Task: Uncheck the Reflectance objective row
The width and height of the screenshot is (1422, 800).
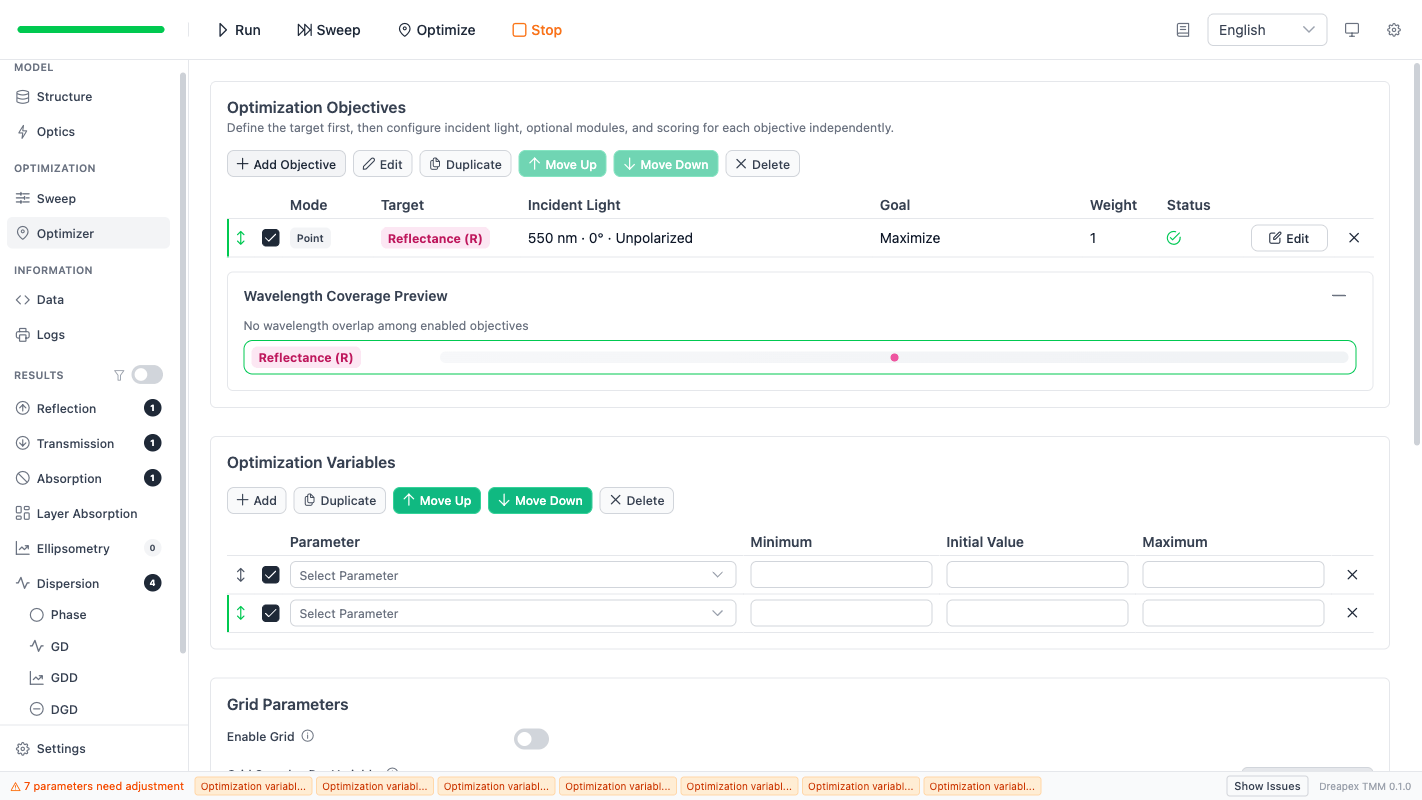Action: tap(270, 238)
